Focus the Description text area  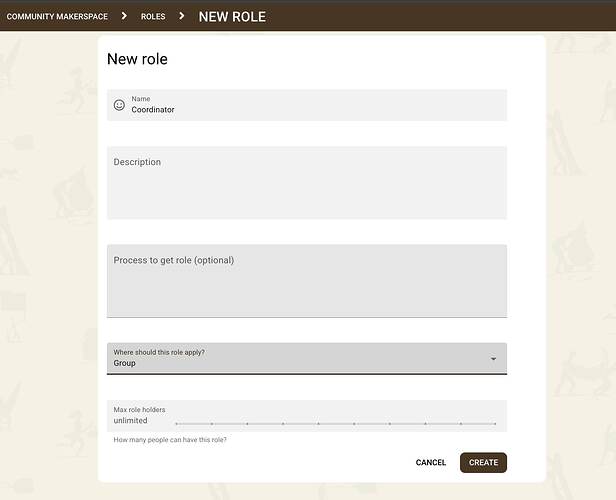click(x=307, y=183)
